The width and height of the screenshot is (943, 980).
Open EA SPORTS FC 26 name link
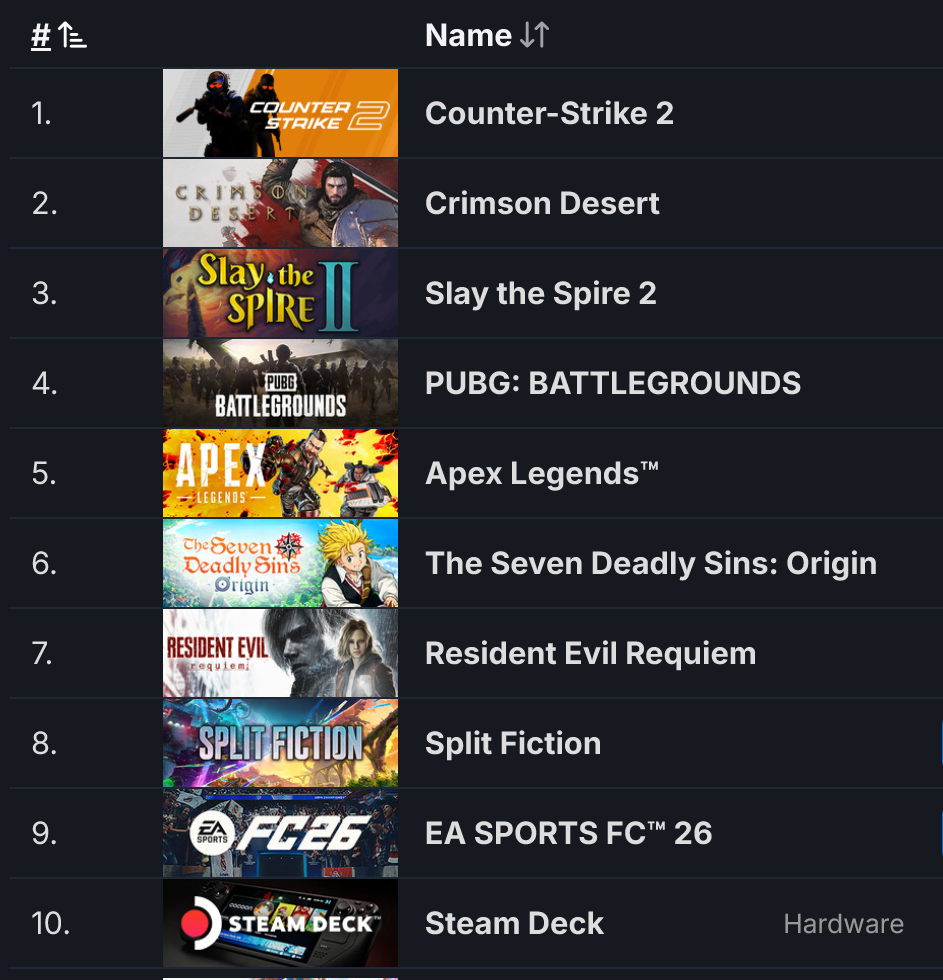569,833
